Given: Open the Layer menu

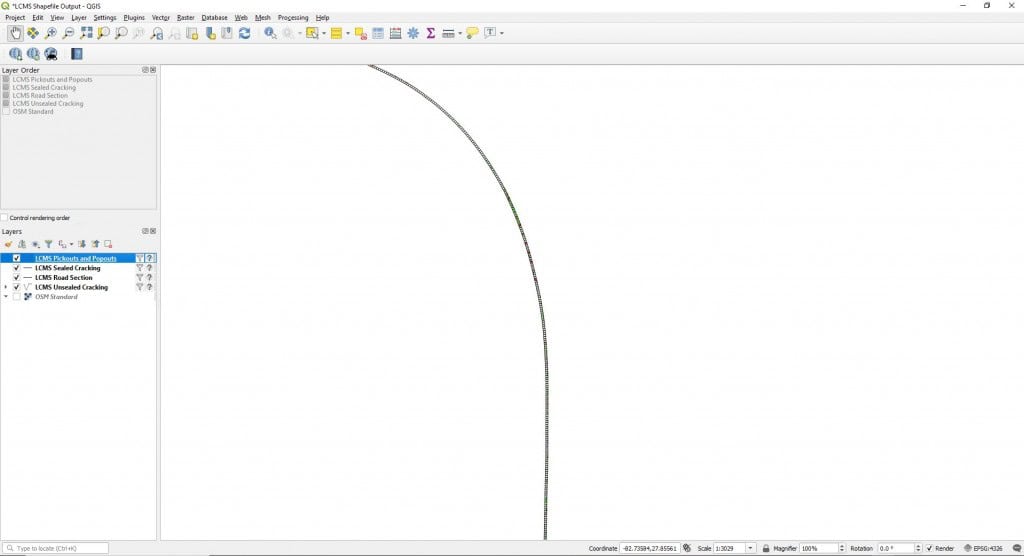Looking at the screenshot, I should click(x=79, y=18).
